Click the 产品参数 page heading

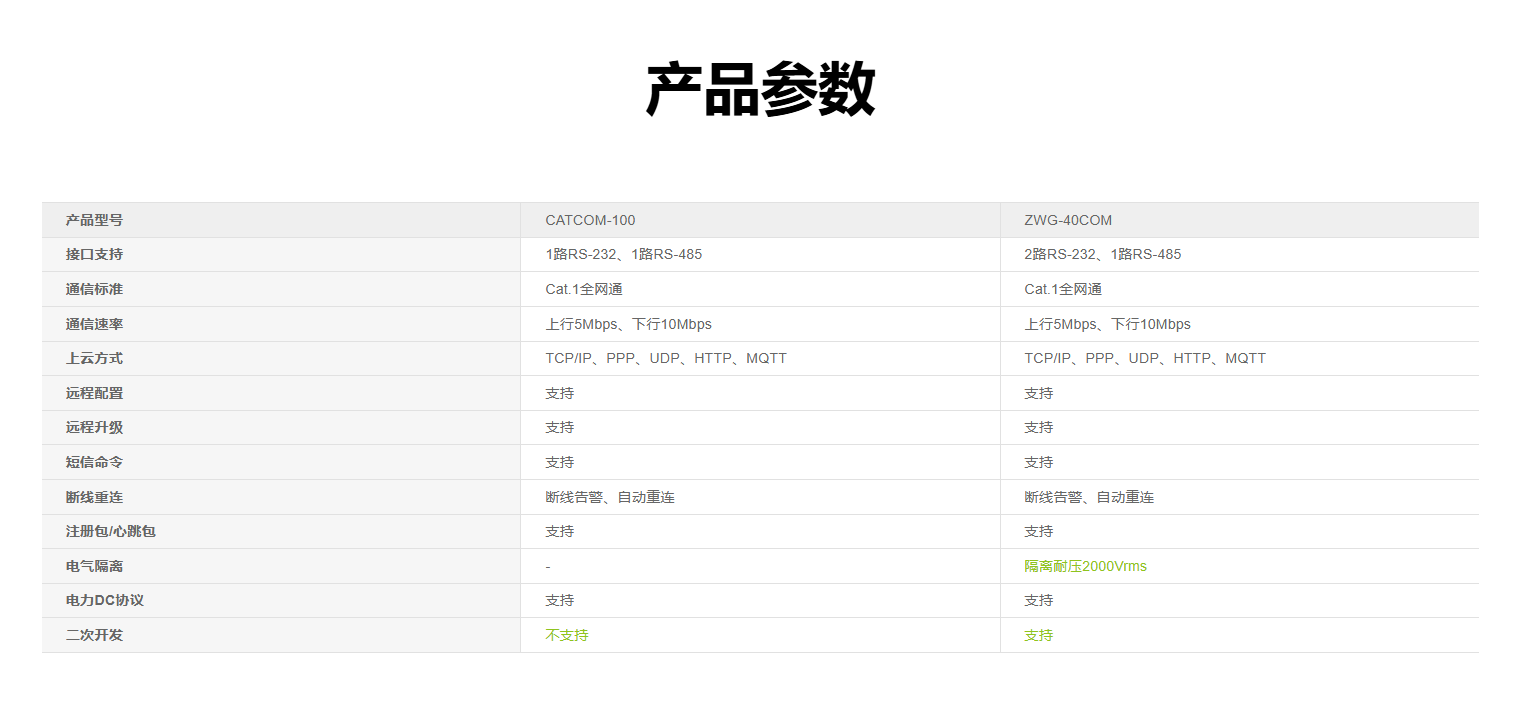[760, 90]
